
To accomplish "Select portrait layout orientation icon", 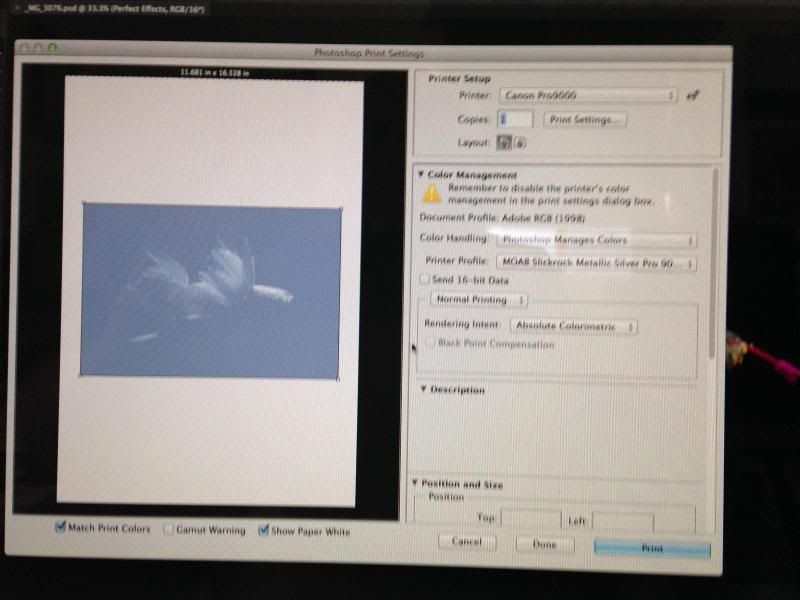I will [505, 142].
